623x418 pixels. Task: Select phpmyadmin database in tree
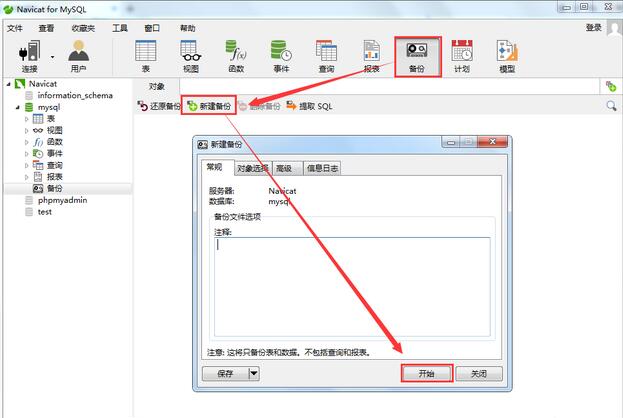pos(56,200)
